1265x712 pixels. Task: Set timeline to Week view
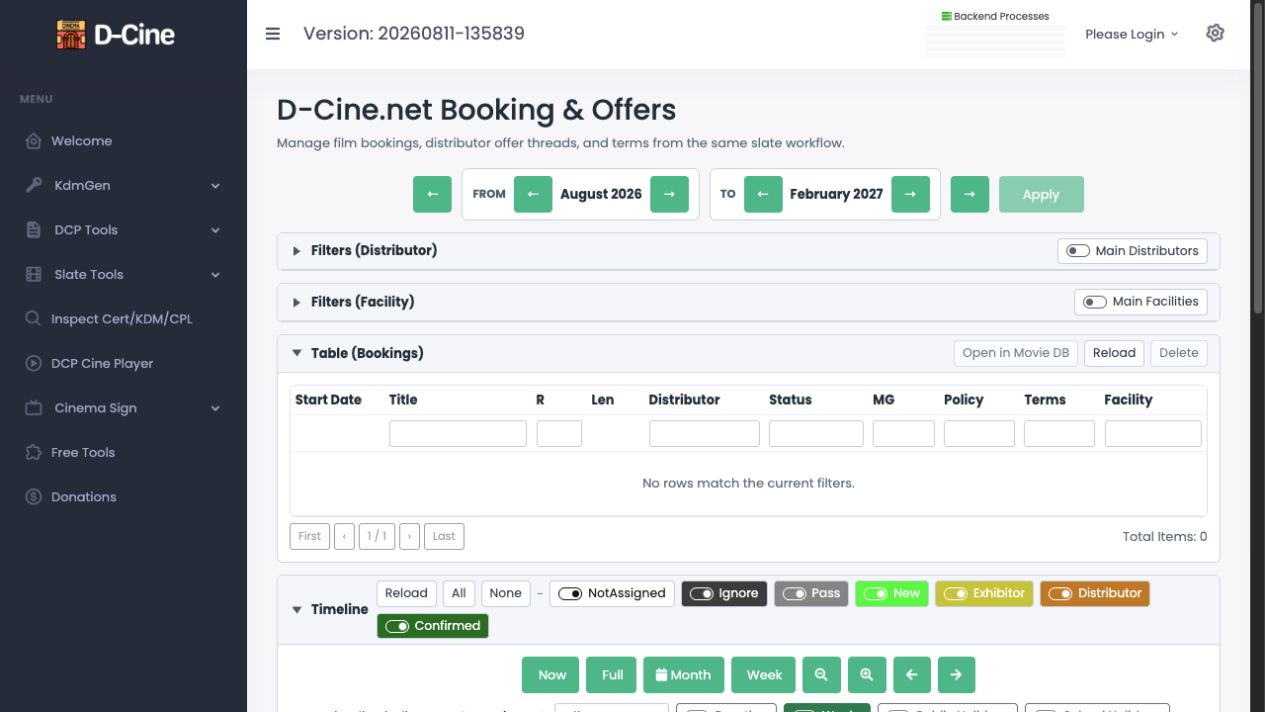click(x=764, y=675)
